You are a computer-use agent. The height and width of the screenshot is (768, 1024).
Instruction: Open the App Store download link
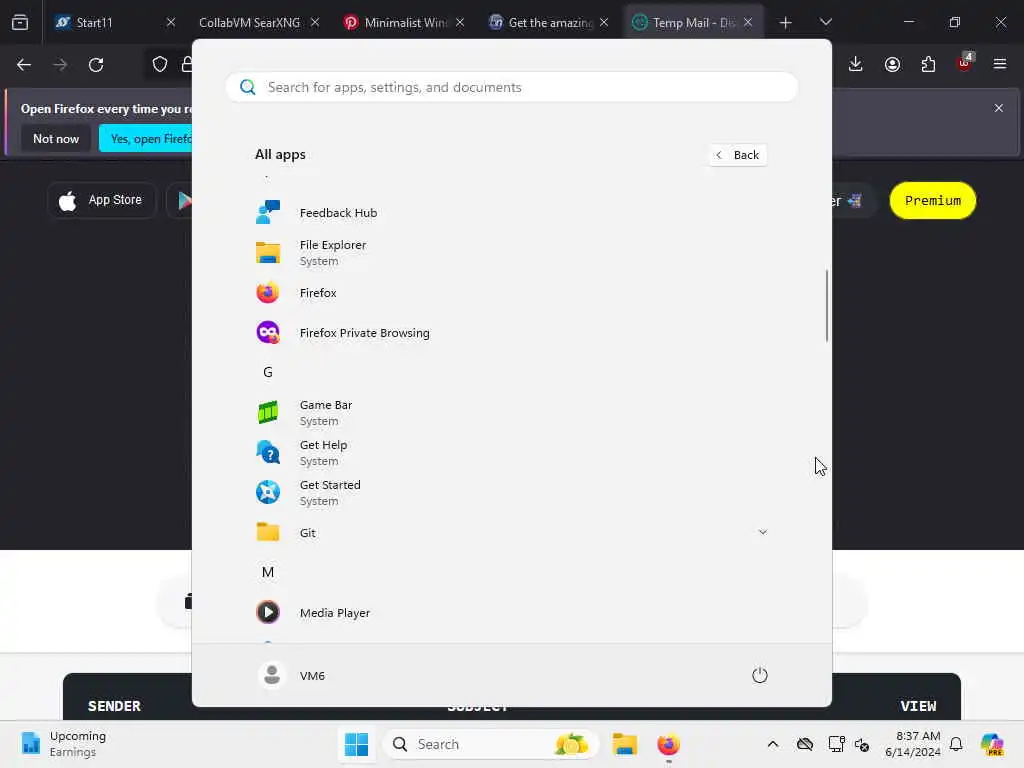tap(101, 200)
